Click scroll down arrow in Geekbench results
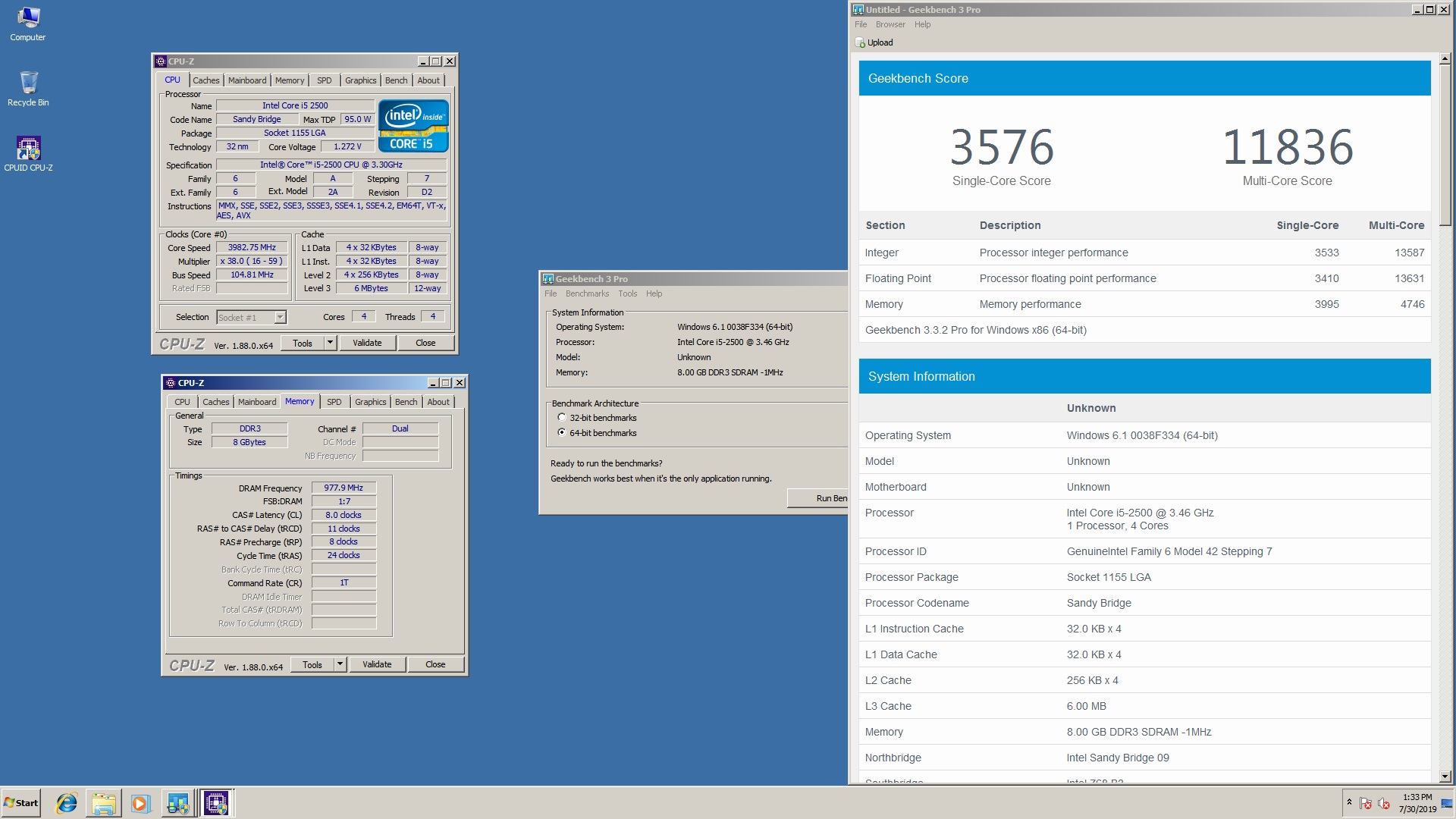1456x819 pixels. pos(1445,777)
